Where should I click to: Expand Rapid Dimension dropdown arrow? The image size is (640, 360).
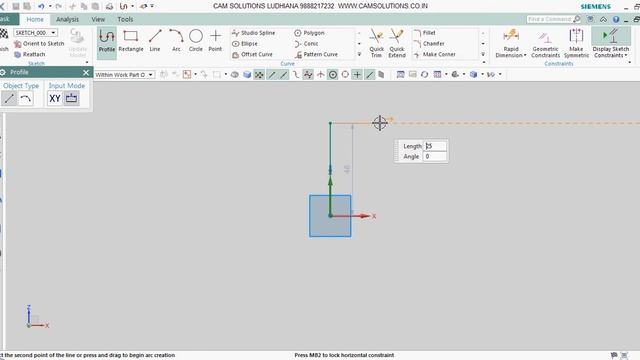(x=525, y=55)
